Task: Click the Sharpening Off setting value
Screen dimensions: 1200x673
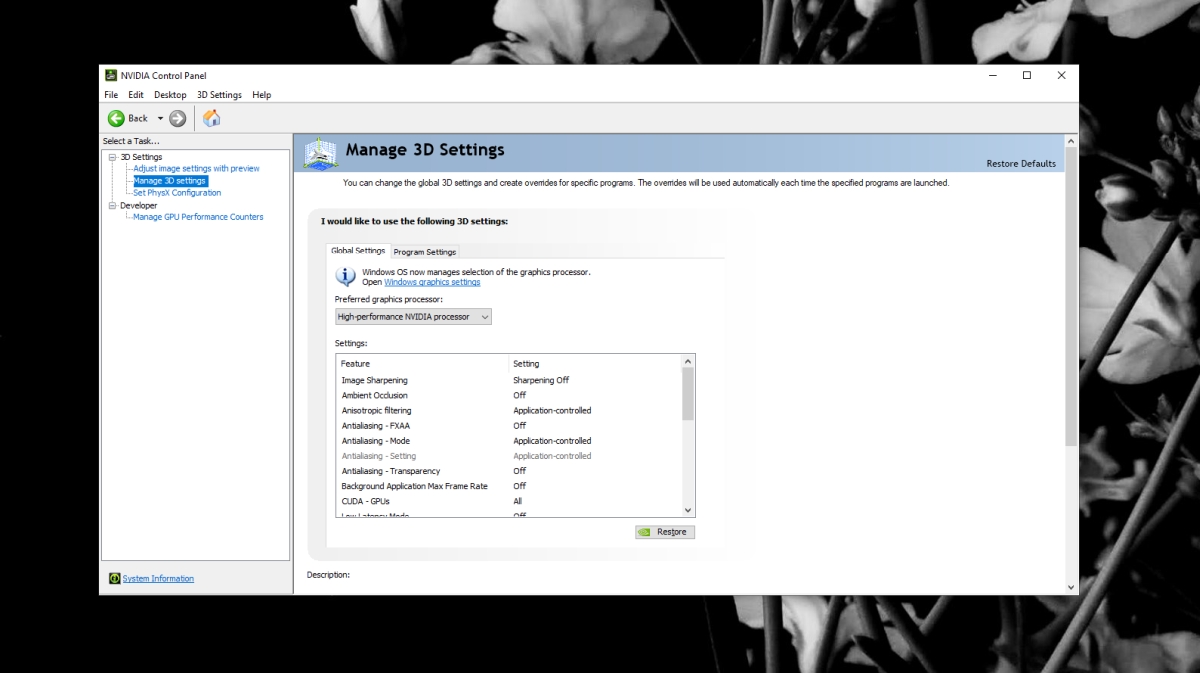Action: [x=541, y=380]
